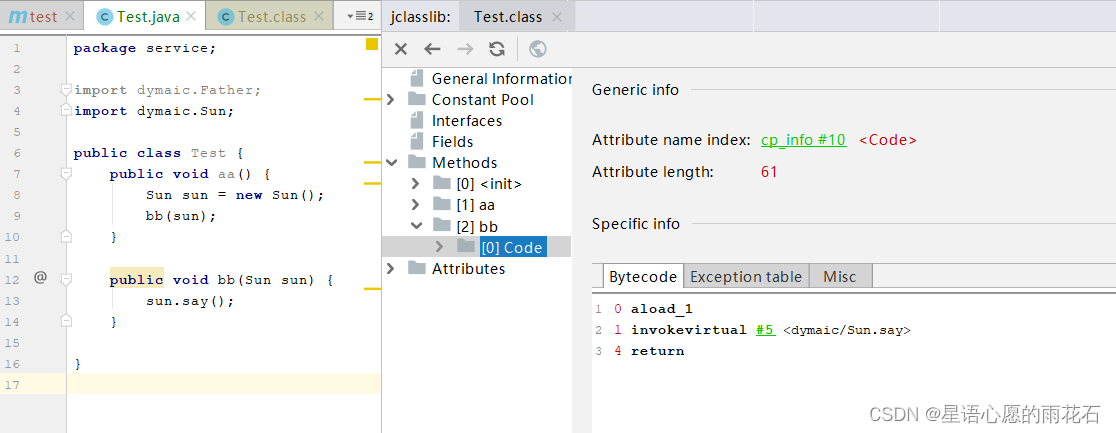Follow the cp_info #10 link
The width and height of the screenshot is (1116, 433).
(804, 140)
